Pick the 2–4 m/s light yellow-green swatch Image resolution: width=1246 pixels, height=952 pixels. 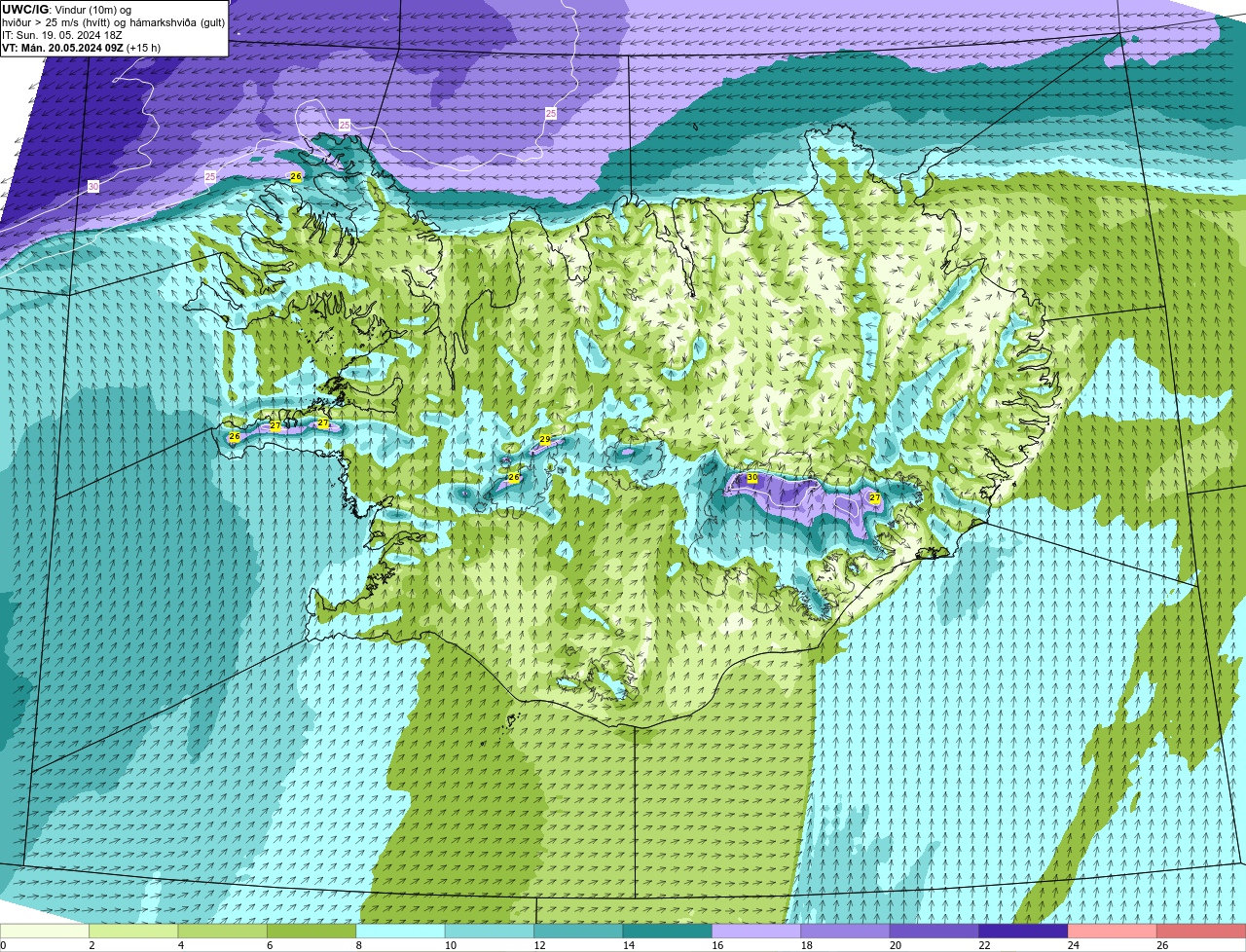[134, 931]
